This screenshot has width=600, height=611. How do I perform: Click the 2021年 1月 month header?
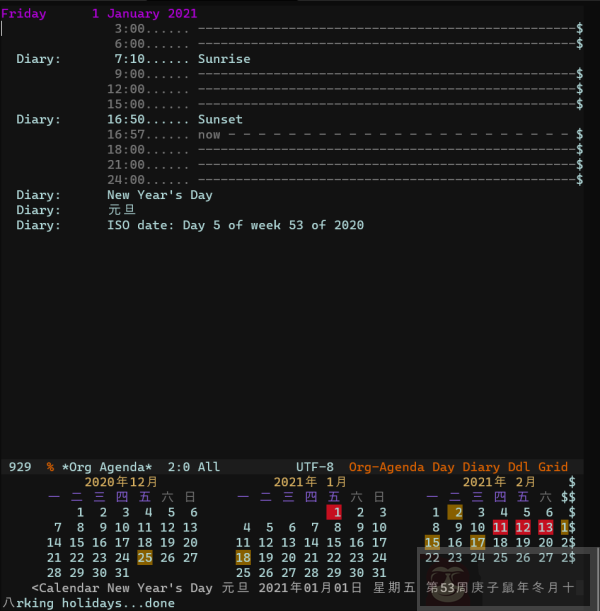pos(311,482)
